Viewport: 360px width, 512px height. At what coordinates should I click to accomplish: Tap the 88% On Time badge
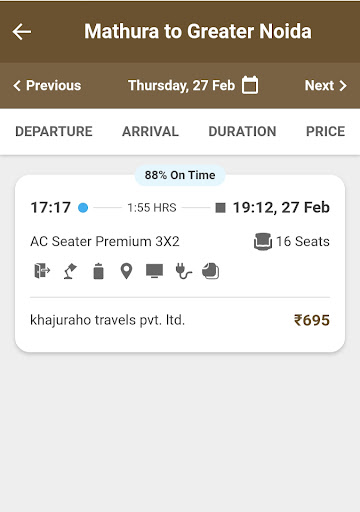click(x=180, y=175)
